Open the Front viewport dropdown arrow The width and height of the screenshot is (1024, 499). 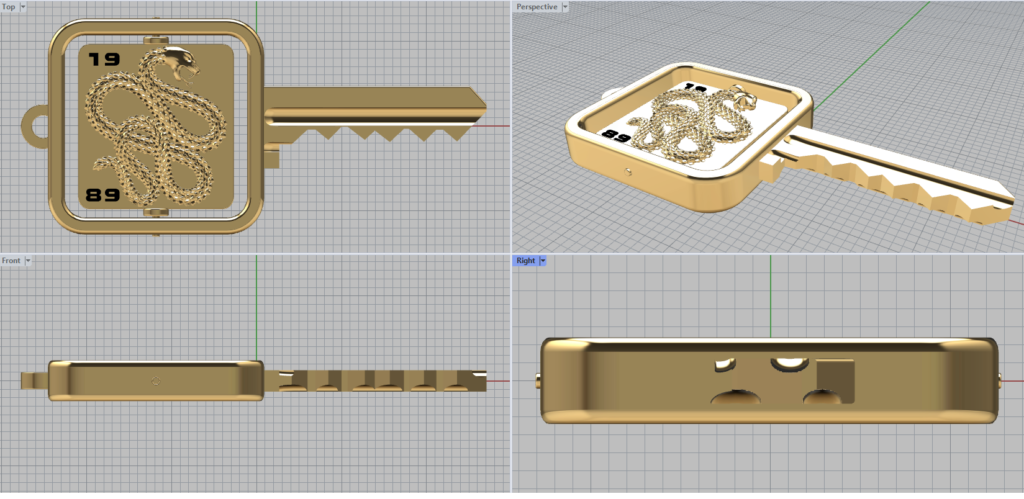[x=28, y=260]
